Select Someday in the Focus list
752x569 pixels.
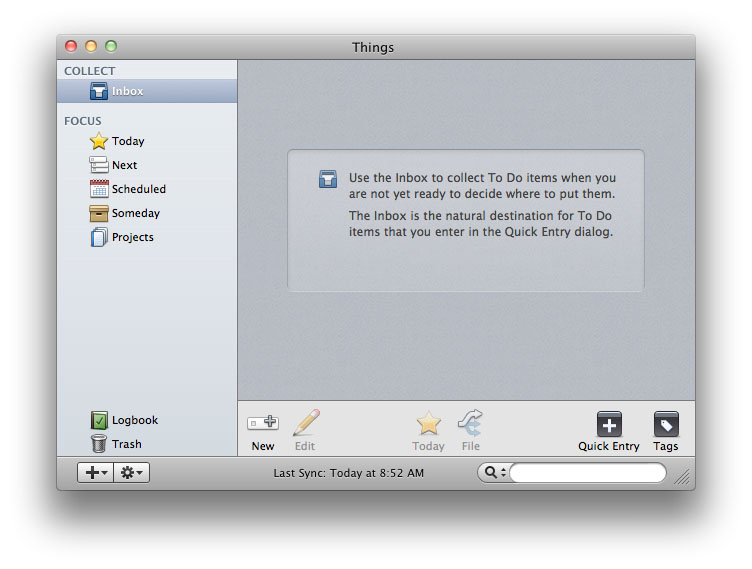(136, 213)
